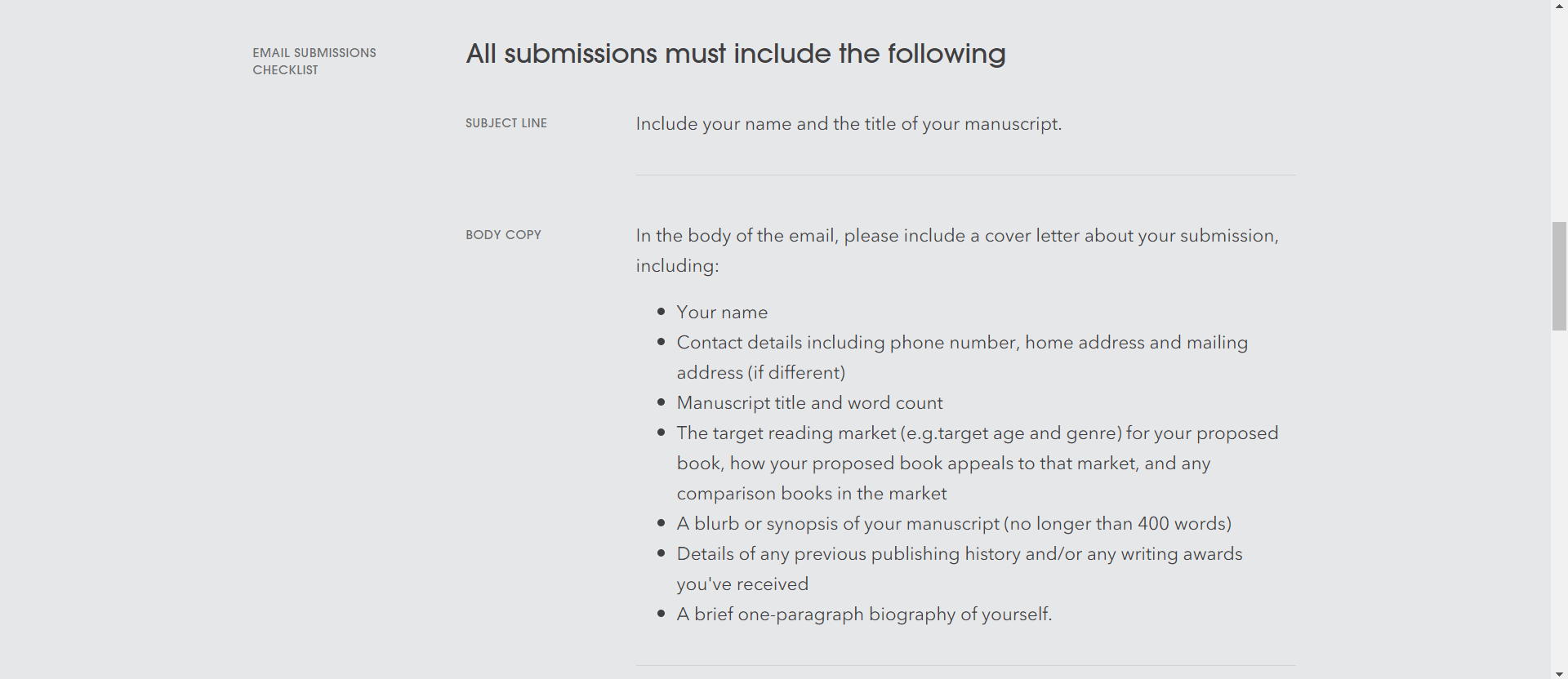Click the 'comparison books in the market' line
The width and height of the screenshot is (1568, 679).
(812, 494)
